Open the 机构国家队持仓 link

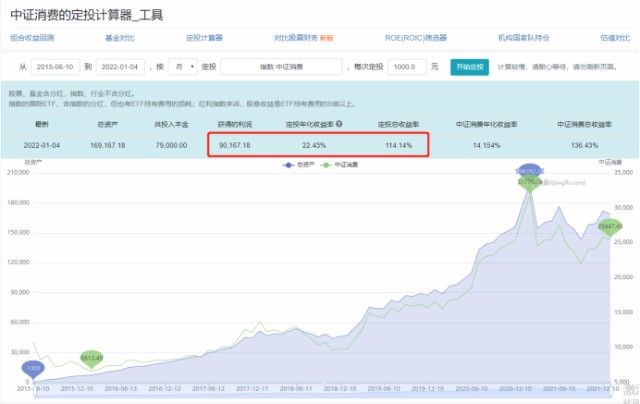click(524, 38)
